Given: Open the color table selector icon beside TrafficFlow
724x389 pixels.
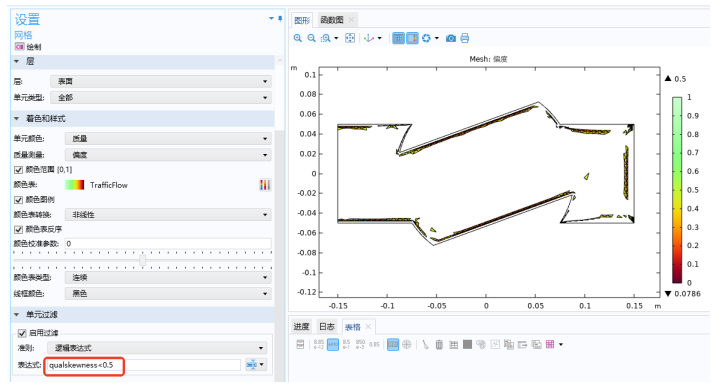Looking at the screenshot, I should [265, 185].
